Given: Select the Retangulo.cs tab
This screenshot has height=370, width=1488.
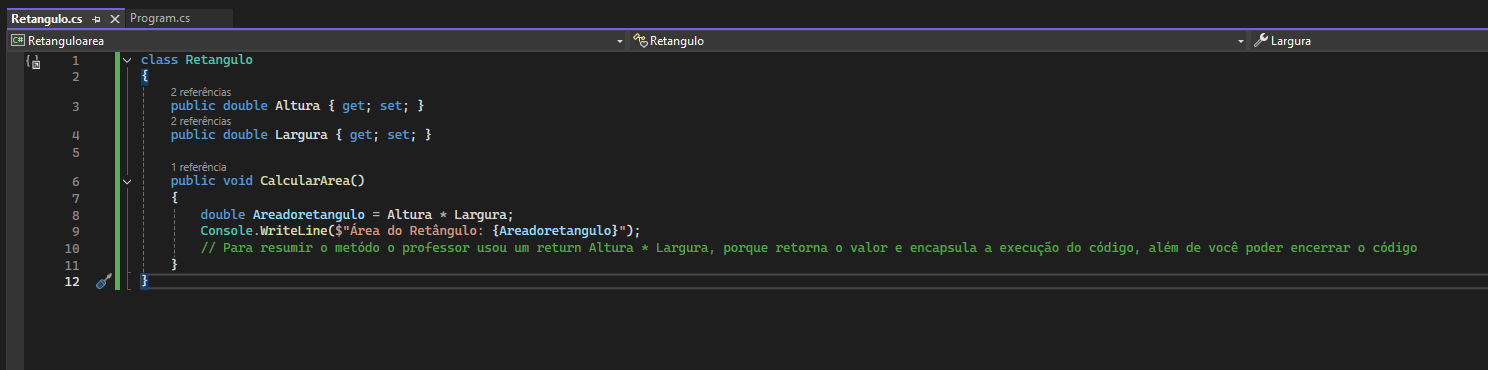Looking at the screenshot, I should coord(46,19).
